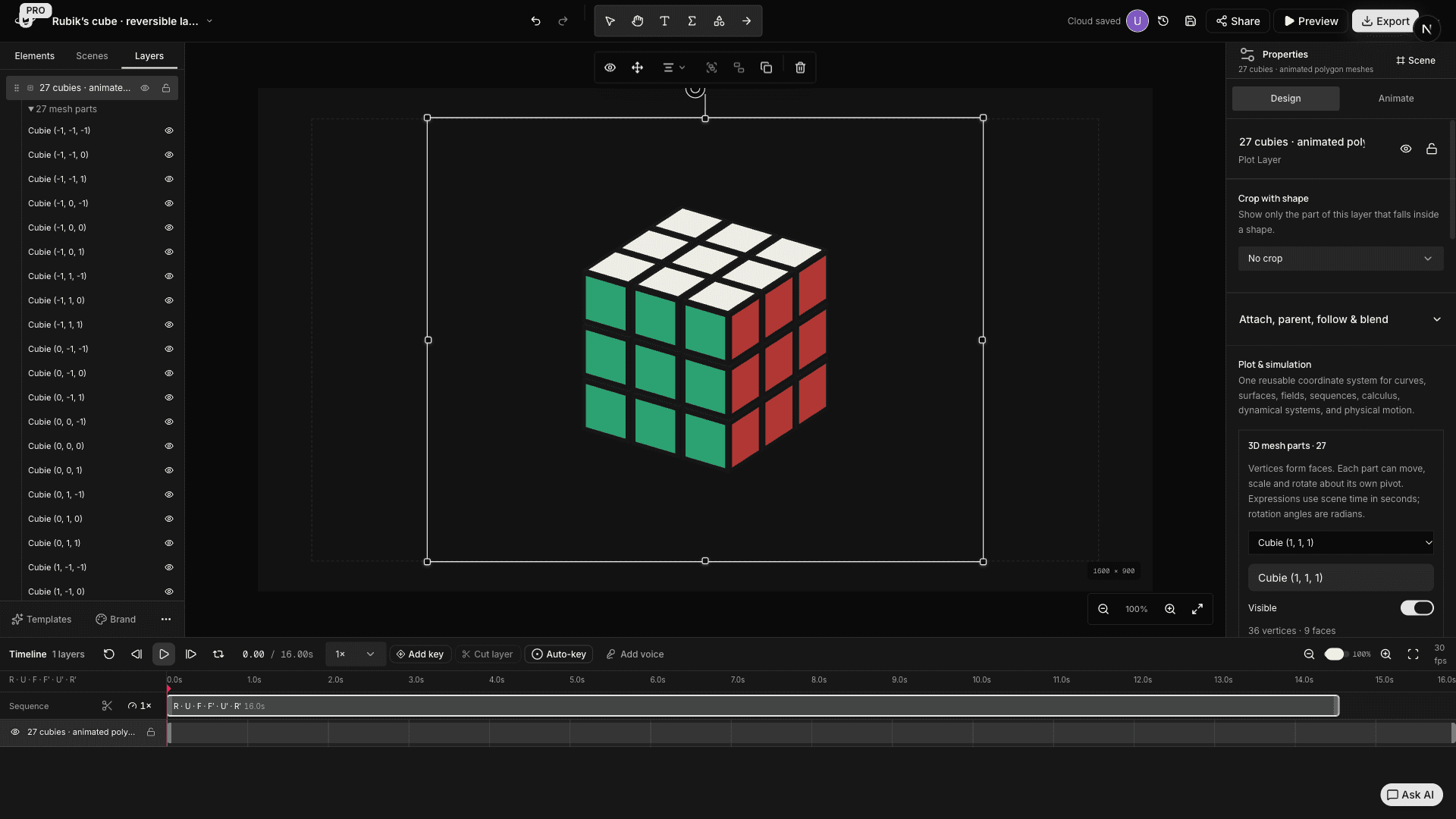Pick the arrow tool in toolbar

pyautogui.click(x=746, y=21)
